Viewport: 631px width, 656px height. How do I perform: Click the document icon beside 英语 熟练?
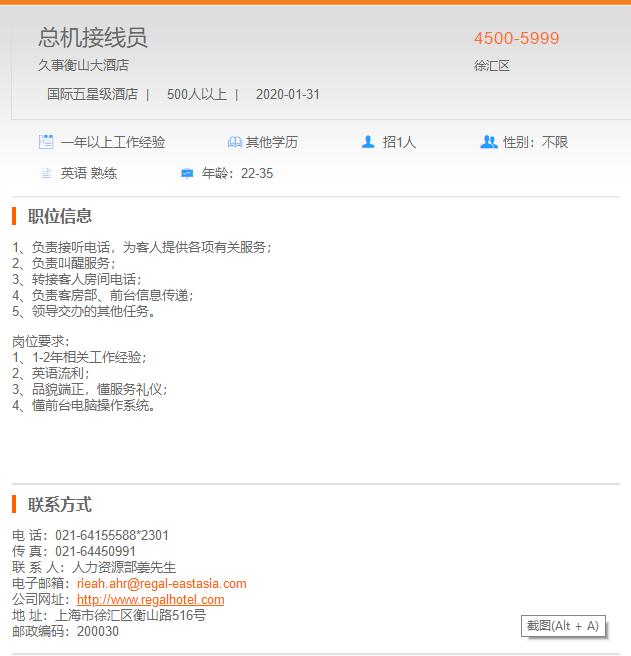coord(46,173)
